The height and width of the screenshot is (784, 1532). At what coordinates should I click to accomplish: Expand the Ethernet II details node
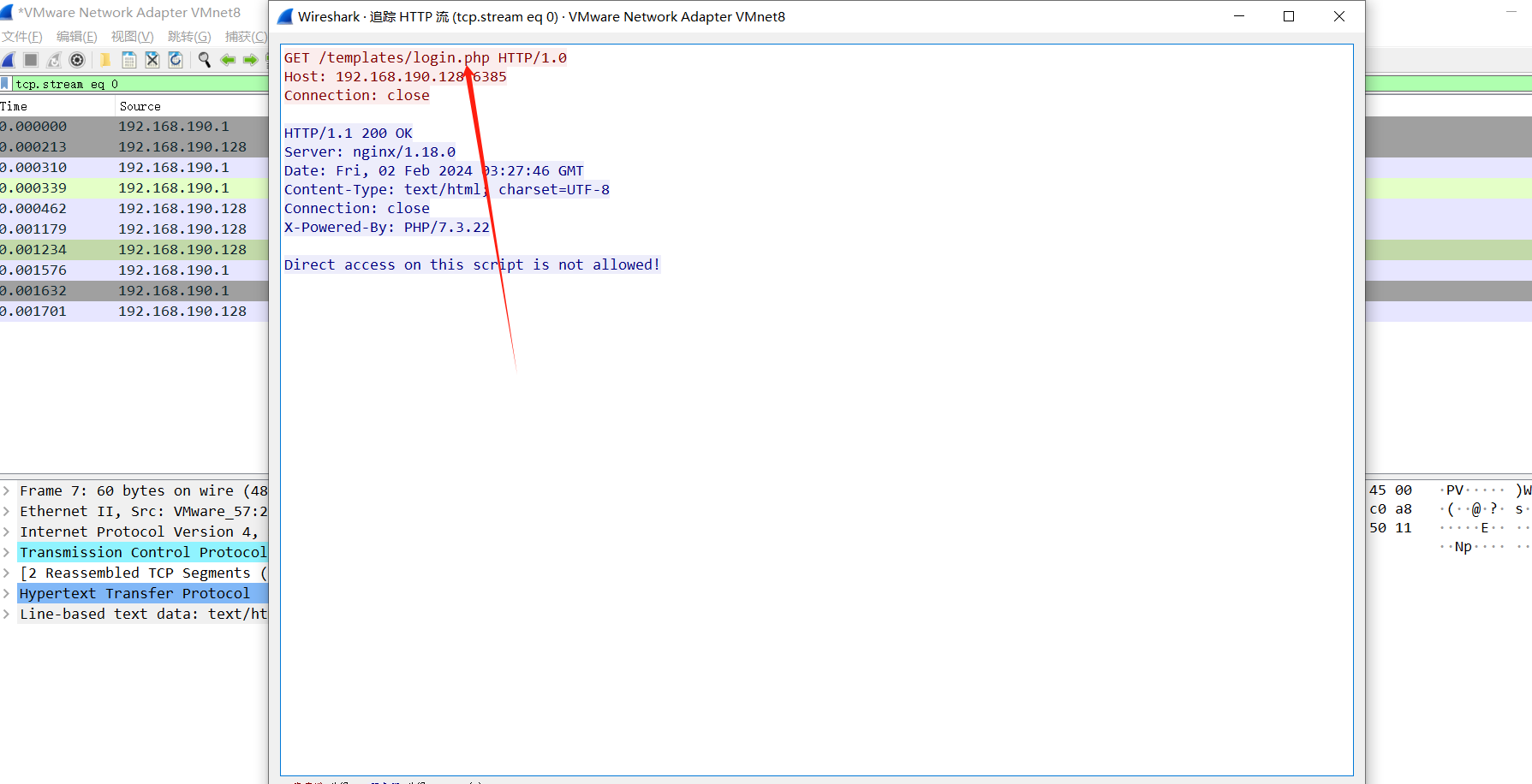(x=7, y=511)
